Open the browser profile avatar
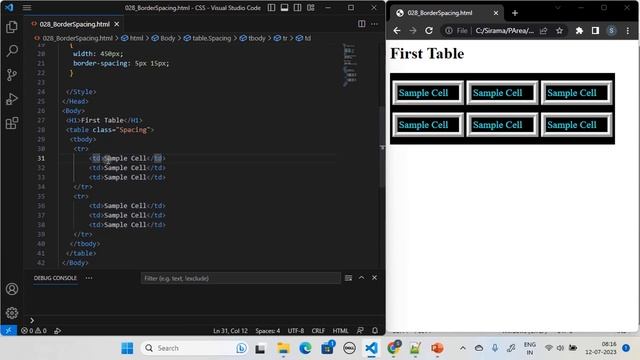This screenshot has width=640, height=360. click(611, 31)
